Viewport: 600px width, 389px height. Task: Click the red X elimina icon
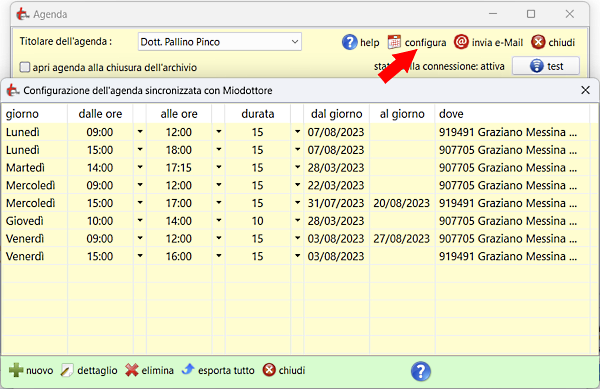click(x=132, y=370)
